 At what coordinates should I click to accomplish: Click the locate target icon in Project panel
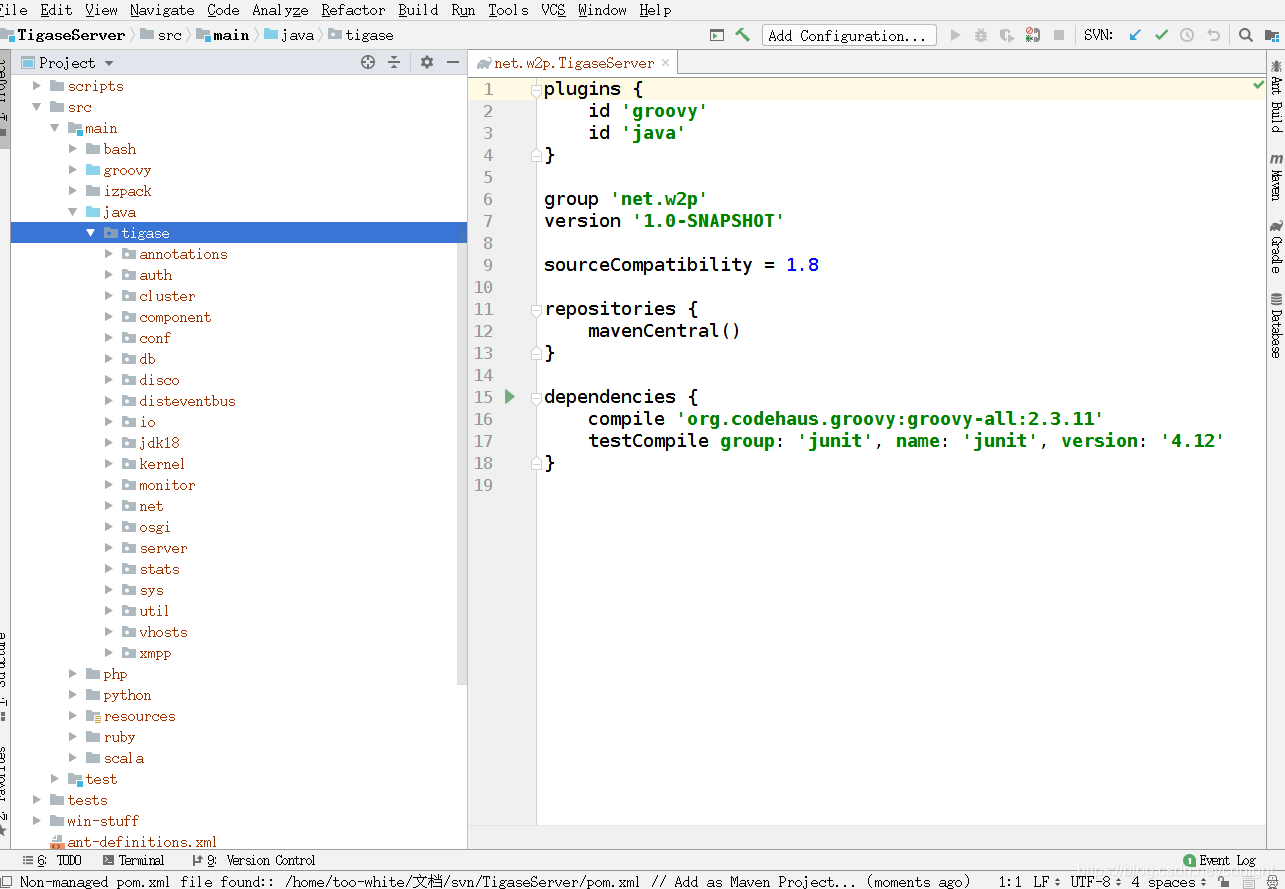coord(368,62)
